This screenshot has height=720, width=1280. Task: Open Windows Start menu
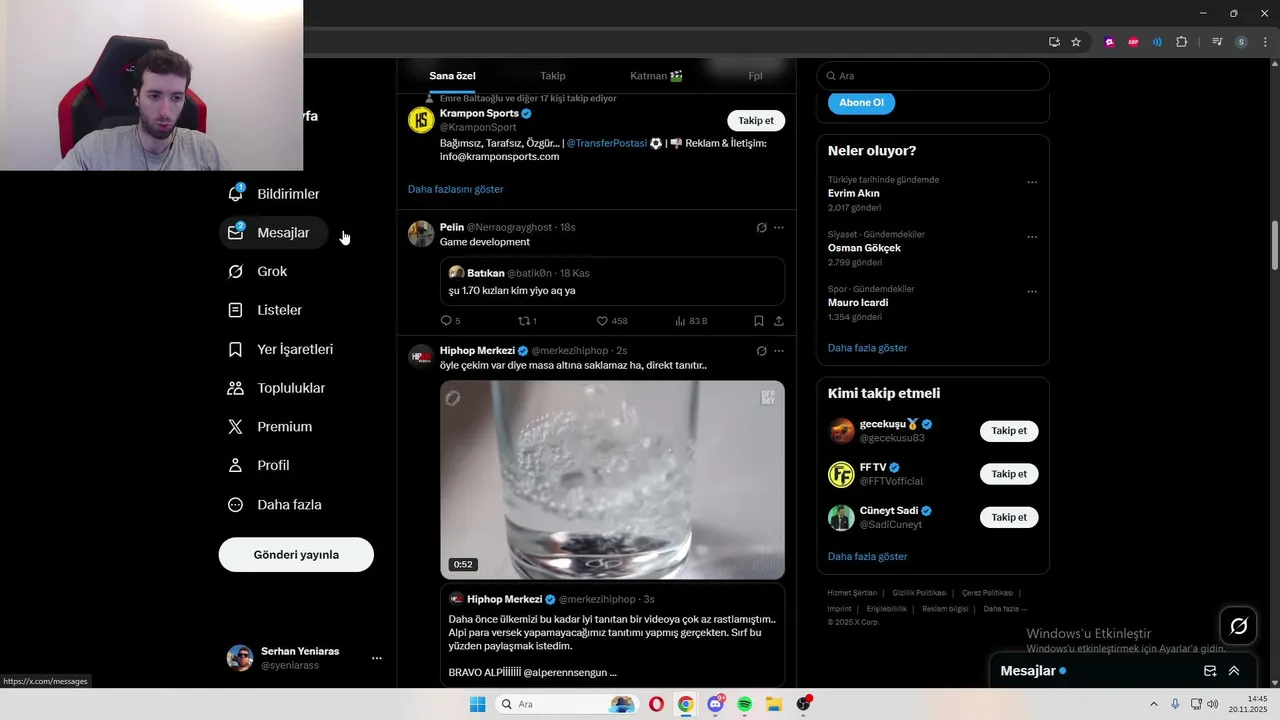(x=478, y=704)
